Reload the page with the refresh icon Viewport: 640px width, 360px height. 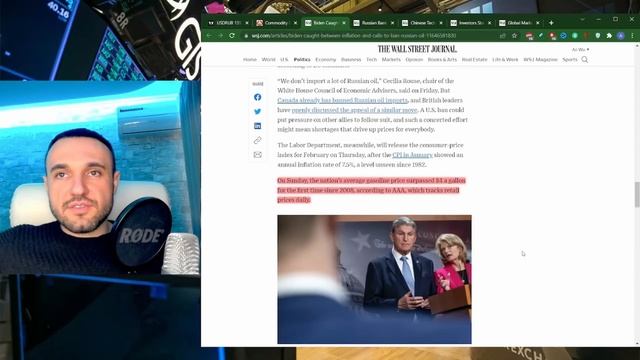click(x=232, y=36)
